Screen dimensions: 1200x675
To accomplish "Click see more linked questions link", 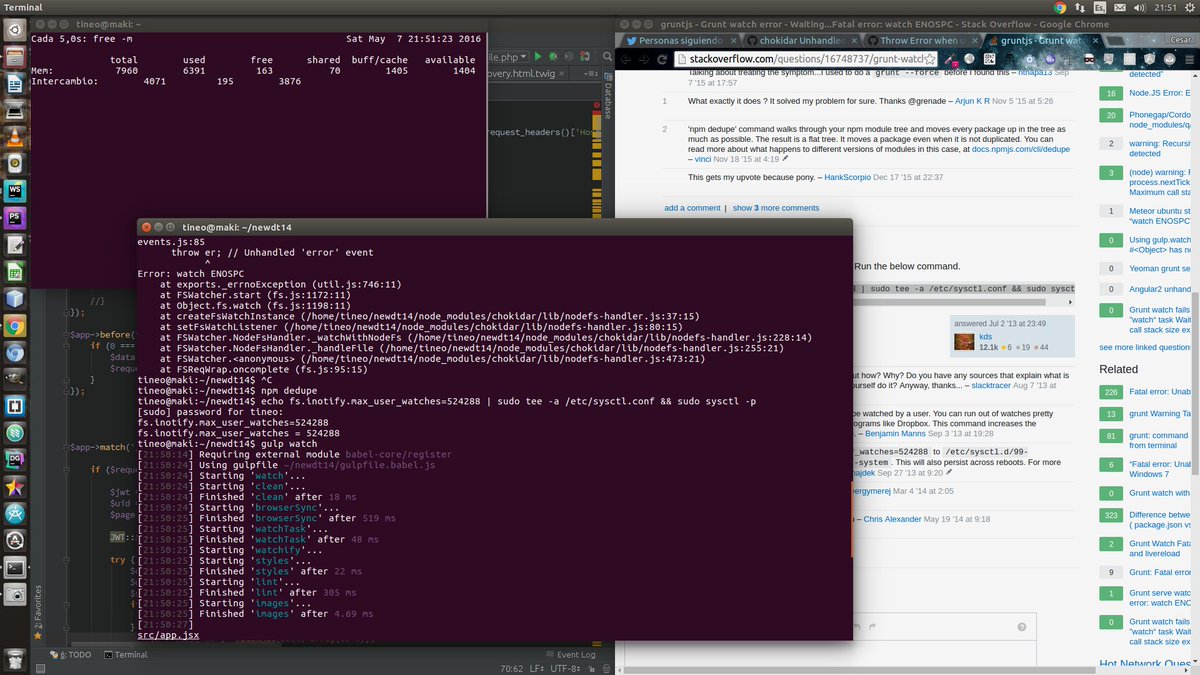I will pos(1145,347).
